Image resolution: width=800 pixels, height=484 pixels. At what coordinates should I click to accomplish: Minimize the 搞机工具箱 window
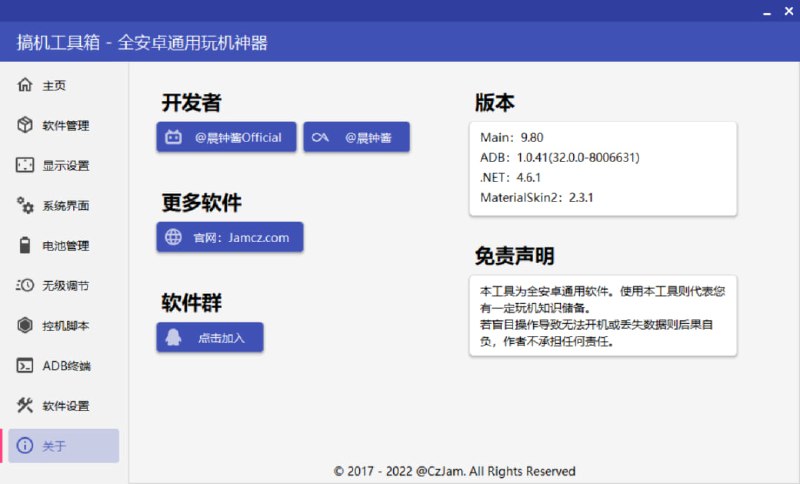pos(736,11)
